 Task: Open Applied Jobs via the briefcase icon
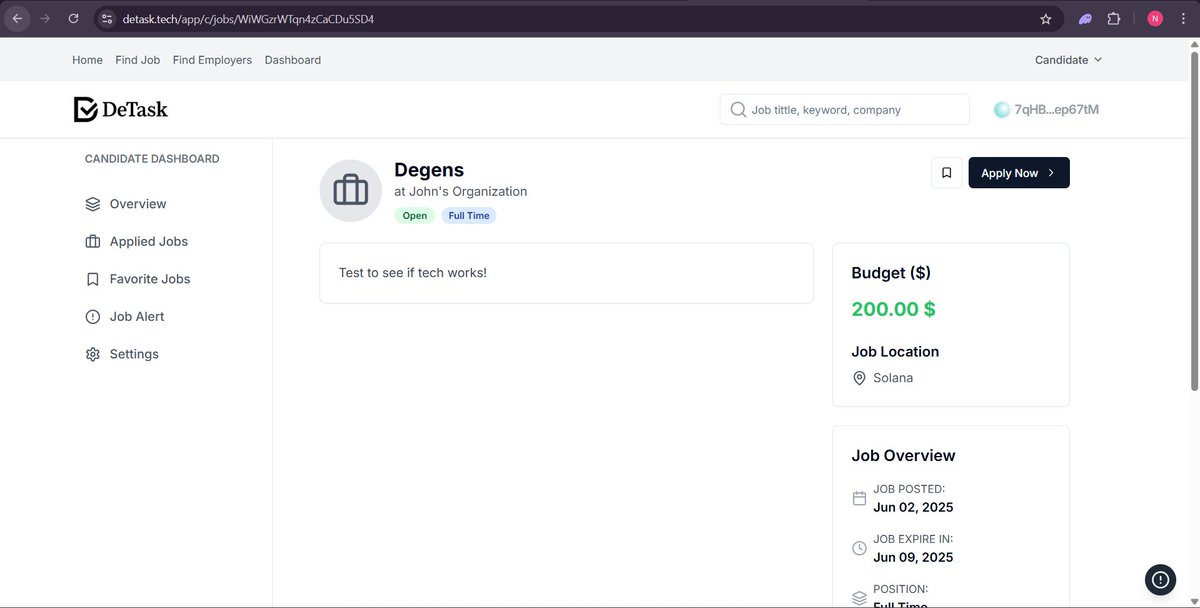click(91, 241)
